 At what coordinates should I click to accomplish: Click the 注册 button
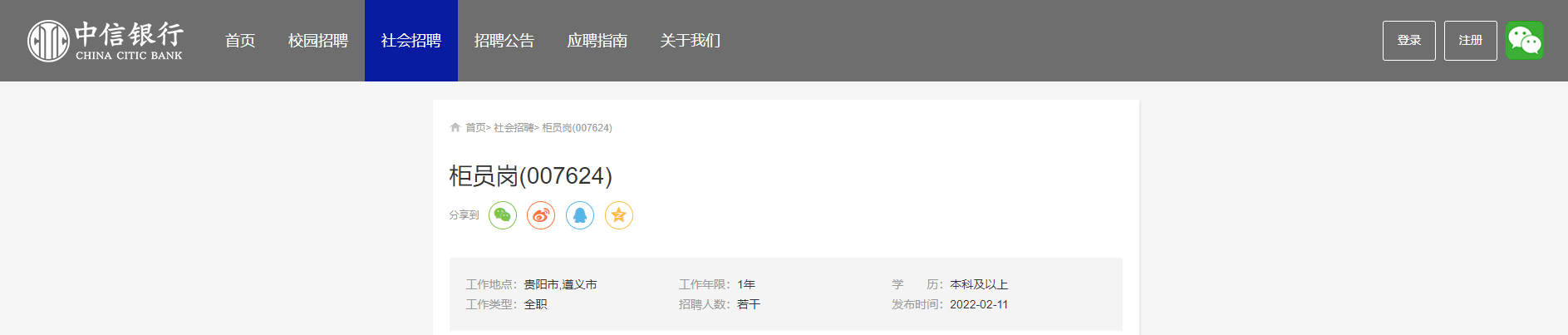1471,41
